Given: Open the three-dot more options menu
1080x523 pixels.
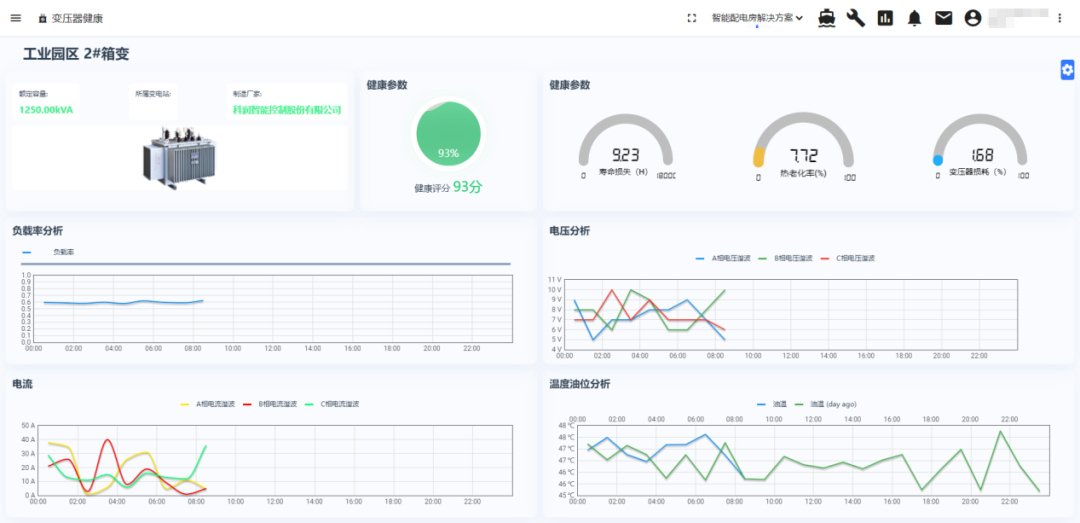Looking at the screenshot, I should (x=1060, y=18).
